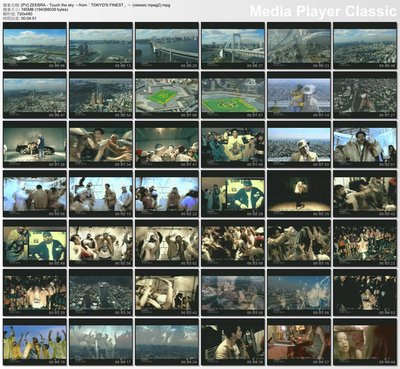Open the Rainbow Bridge thumbnail at 00:00:27
Screen dimensions: 400x369
(x=233, y=46)
